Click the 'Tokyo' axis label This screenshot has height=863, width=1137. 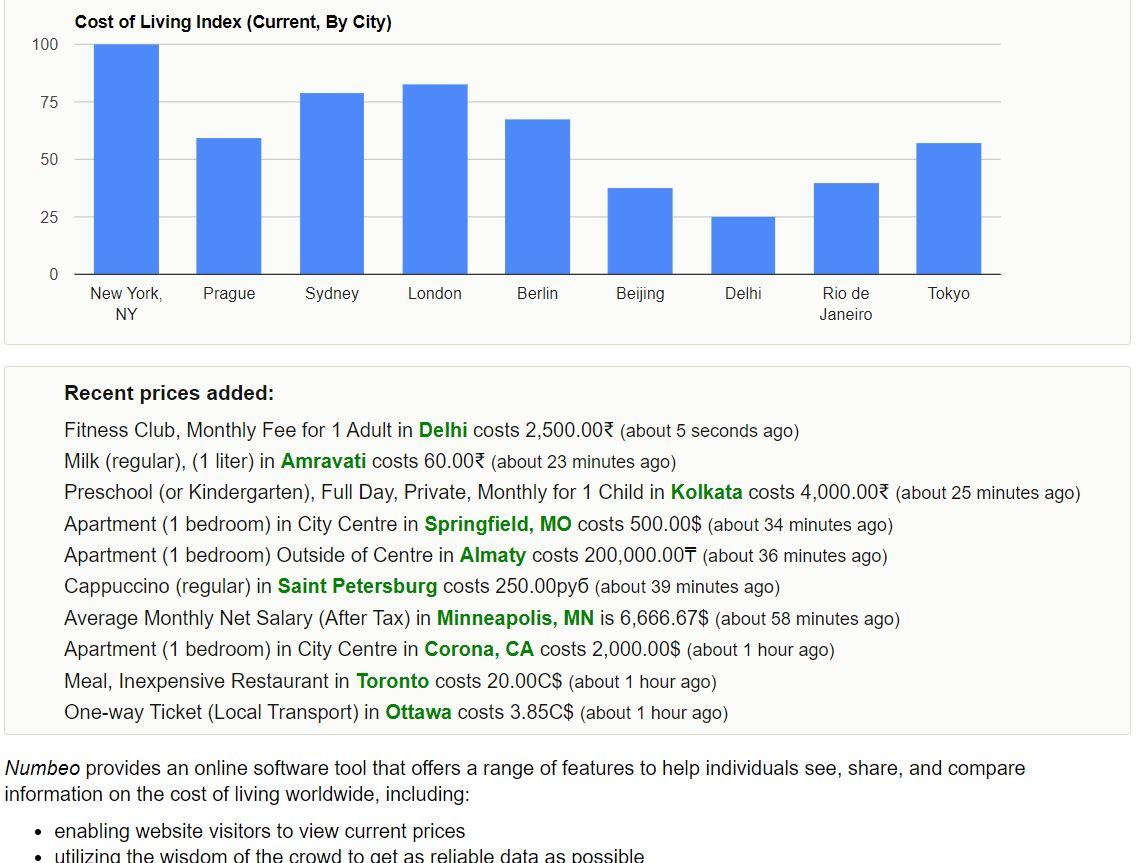coord(948,294)
